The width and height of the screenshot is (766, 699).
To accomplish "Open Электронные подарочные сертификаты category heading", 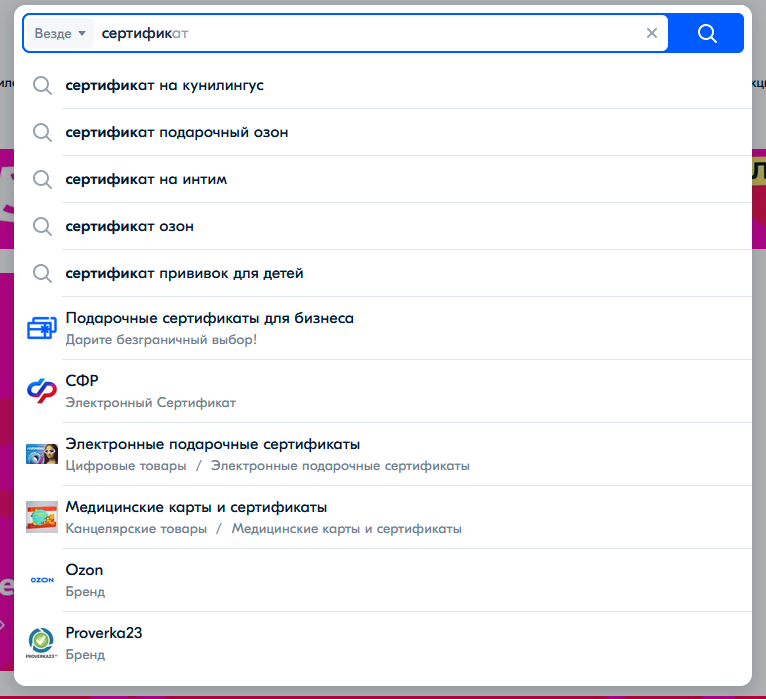I will click(x=213, y=444).
